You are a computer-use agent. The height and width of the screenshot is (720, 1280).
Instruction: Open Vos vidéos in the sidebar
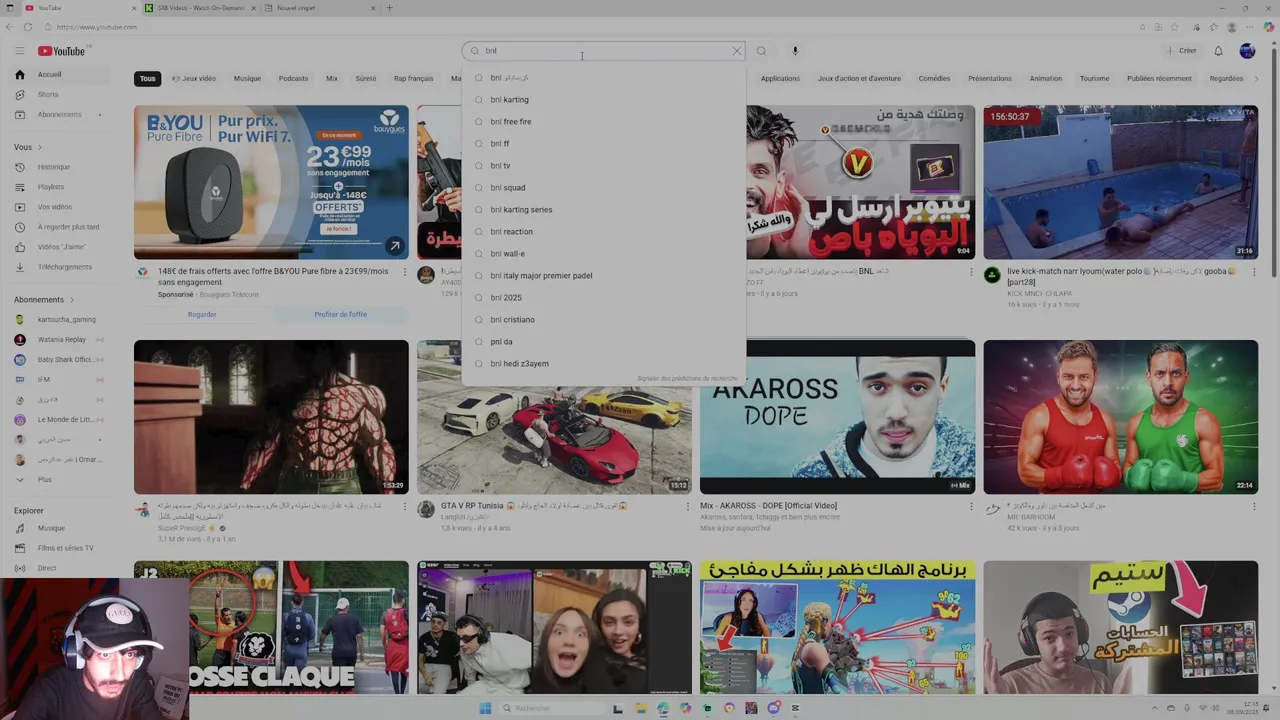click(61, 207)
